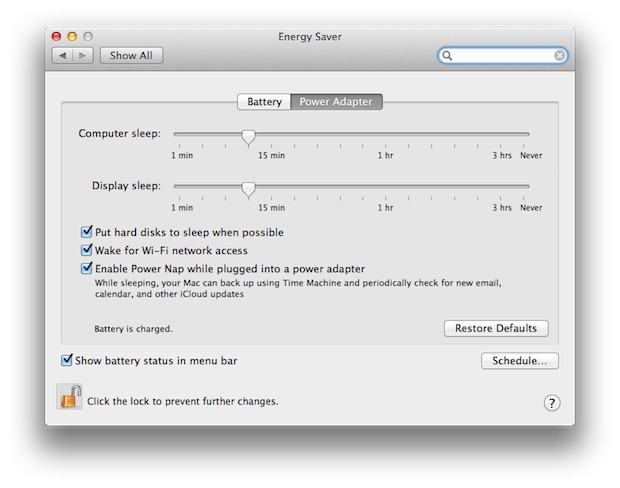Screen dimensions: 620x488
Task: Open the Schedule... dialog
Action: point(520,361)
